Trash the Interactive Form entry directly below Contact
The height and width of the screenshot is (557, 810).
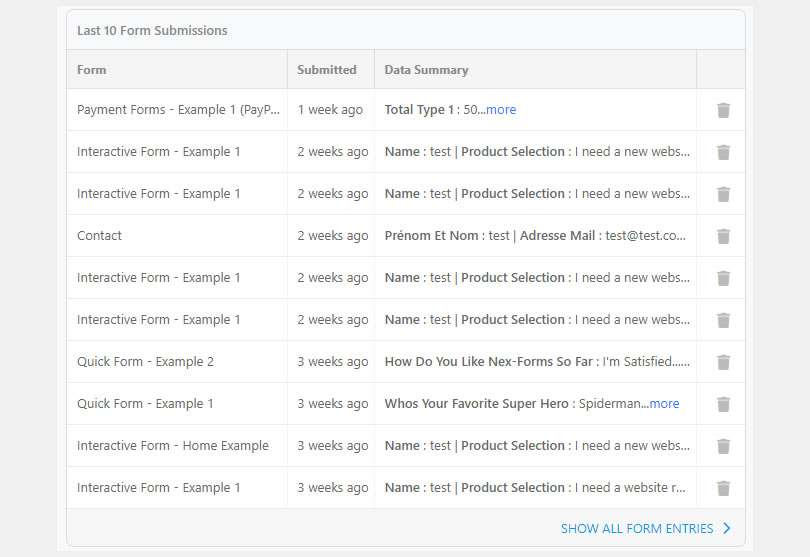click(723, 278)
